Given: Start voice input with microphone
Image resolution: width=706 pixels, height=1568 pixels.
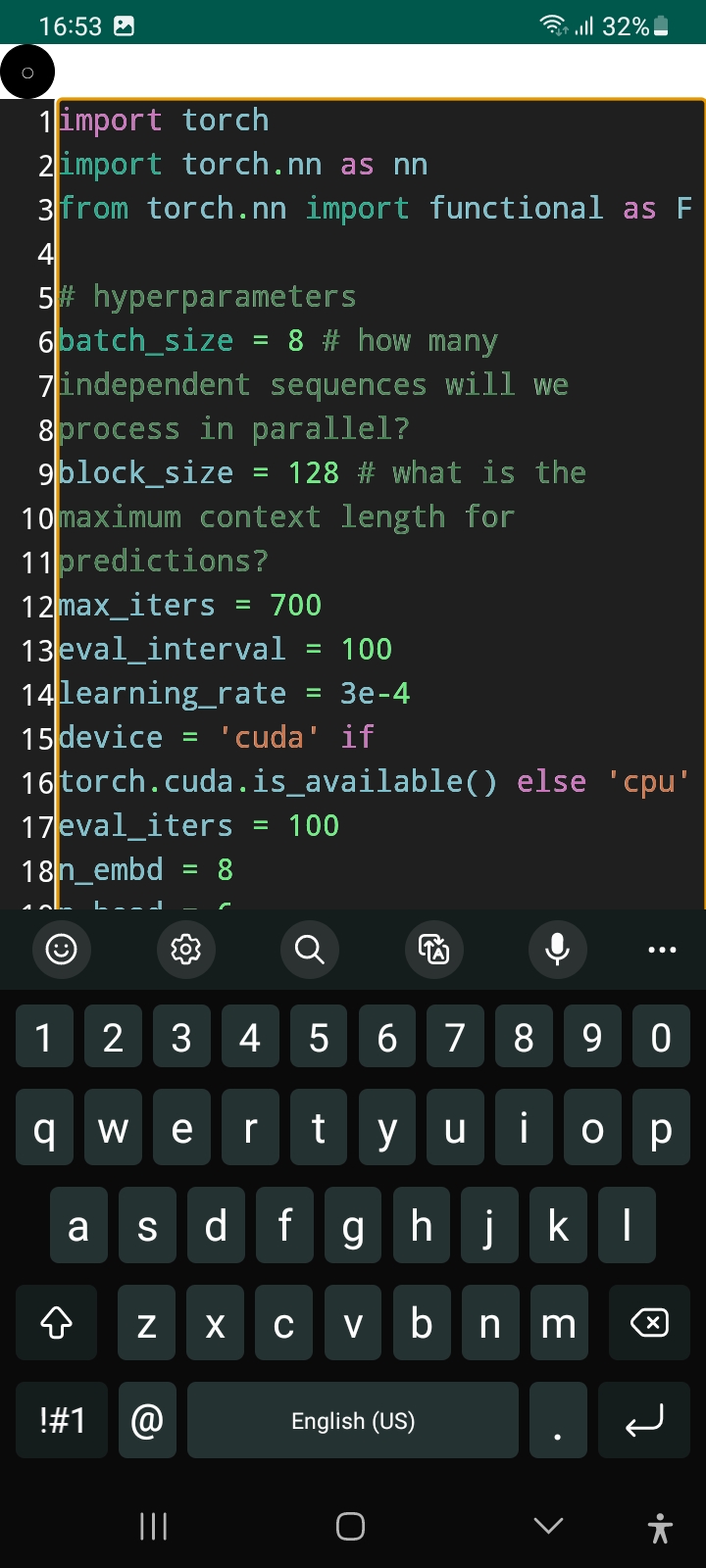Looking at the screenshot, I should 557,949.
